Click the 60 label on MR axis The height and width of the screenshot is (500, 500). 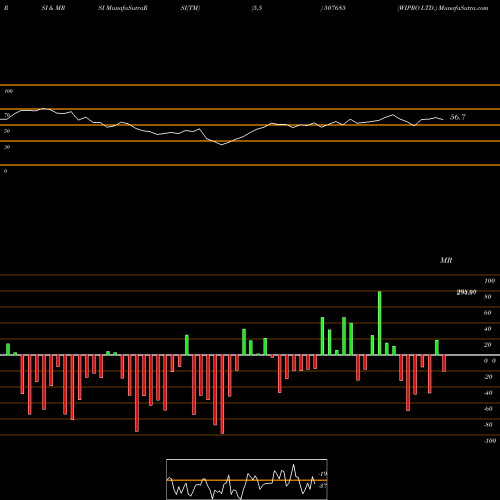pyautogui.click(x=488, y=313)
